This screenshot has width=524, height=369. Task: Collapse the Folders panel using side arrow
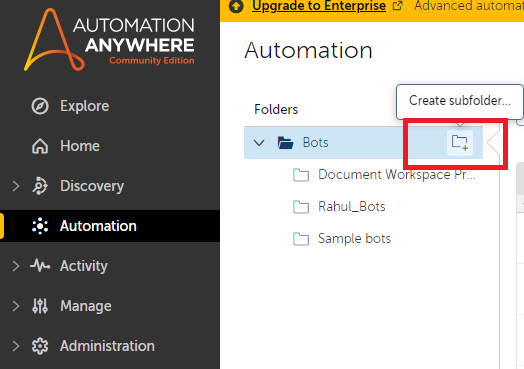[x=493, y=143]
